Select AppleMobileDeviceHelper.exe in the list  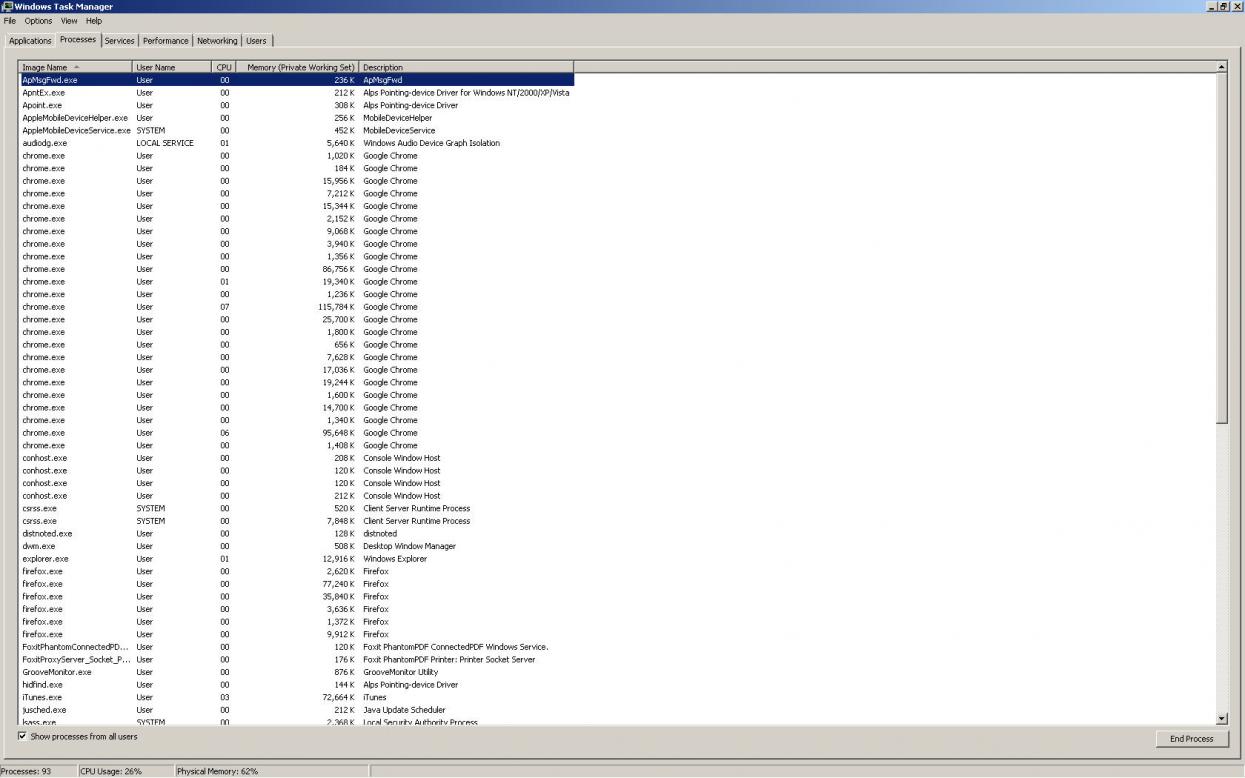click(x=296, y=118)
